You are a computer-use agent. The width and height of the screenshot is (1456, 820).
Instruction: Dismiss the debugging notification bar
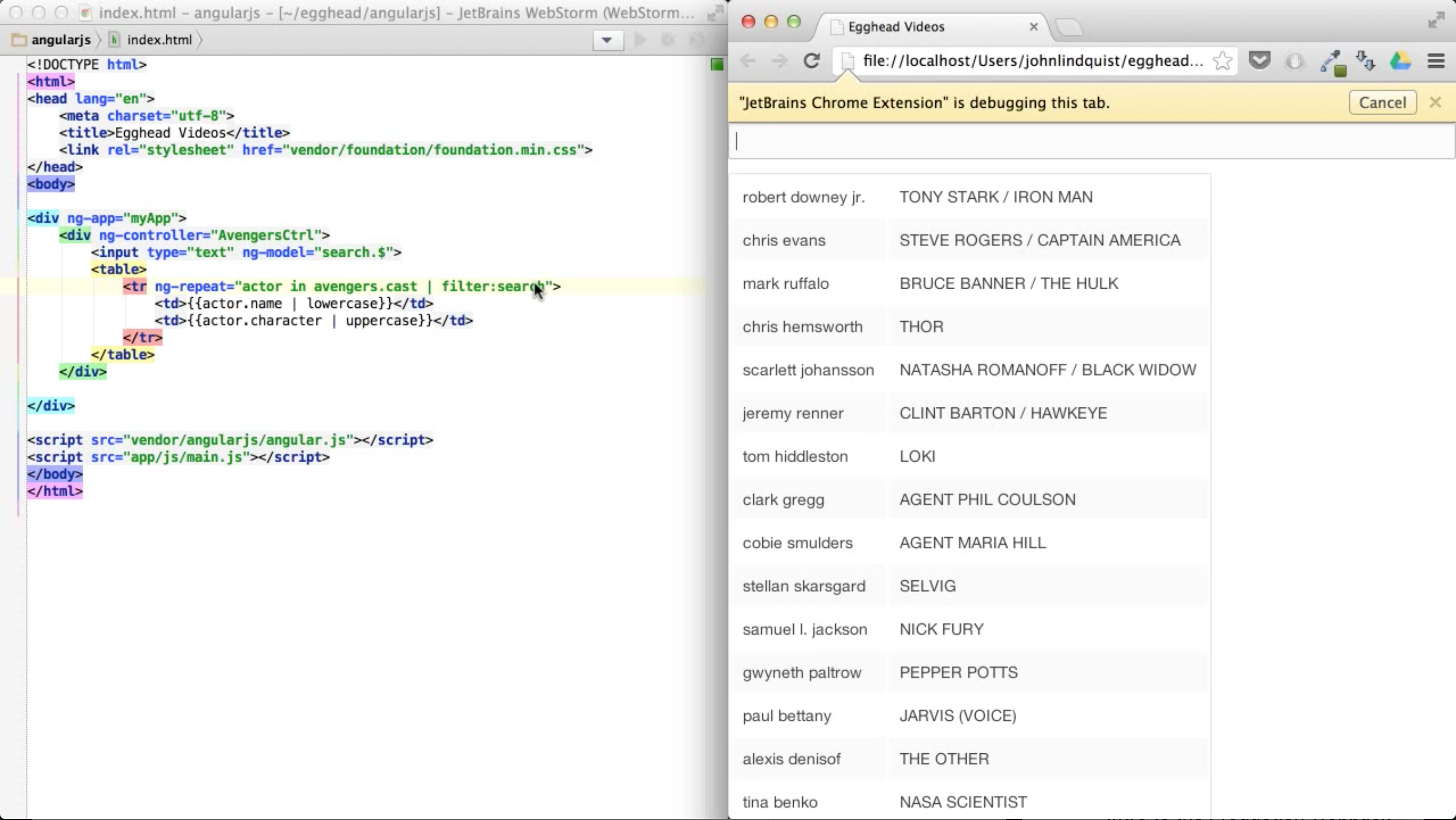[x=1435, y=102]
